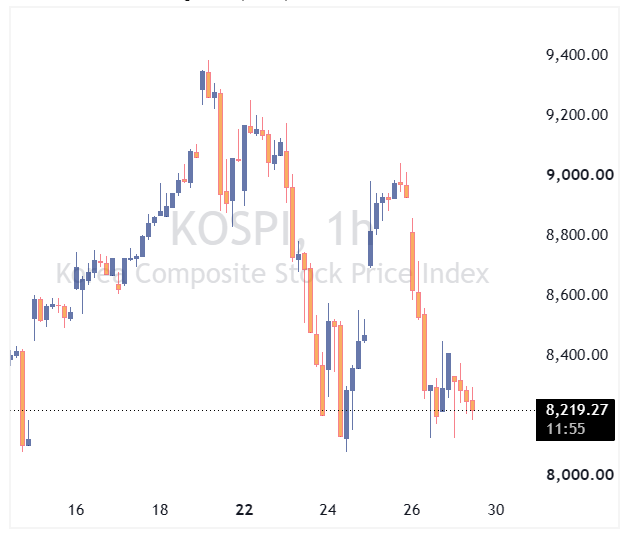Click the Korea Composite Stock Price Index watermark

[272, 274]
